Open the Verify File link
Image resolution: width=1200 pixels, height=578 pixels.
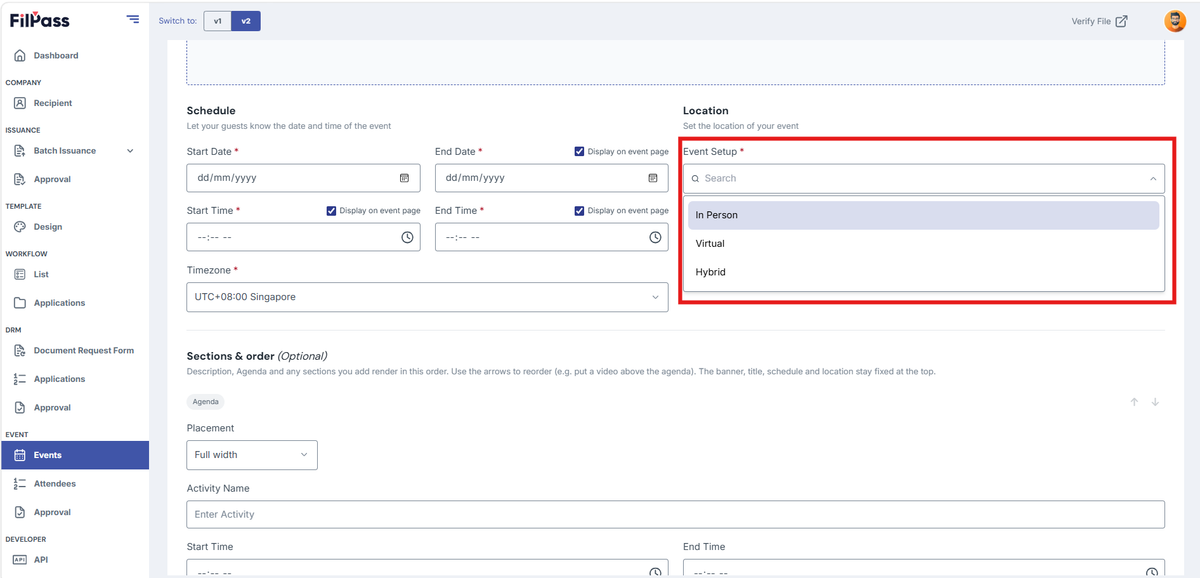pyautogui.click(x=1099, y=21)
